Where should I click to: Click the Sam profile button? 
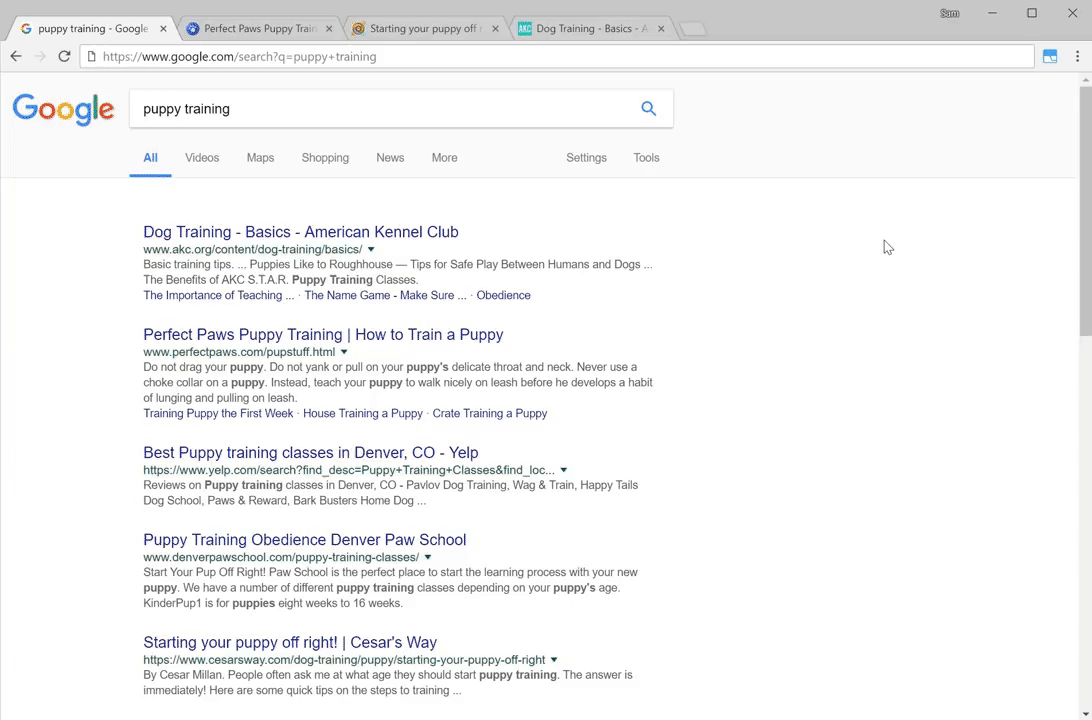(949, 13)
